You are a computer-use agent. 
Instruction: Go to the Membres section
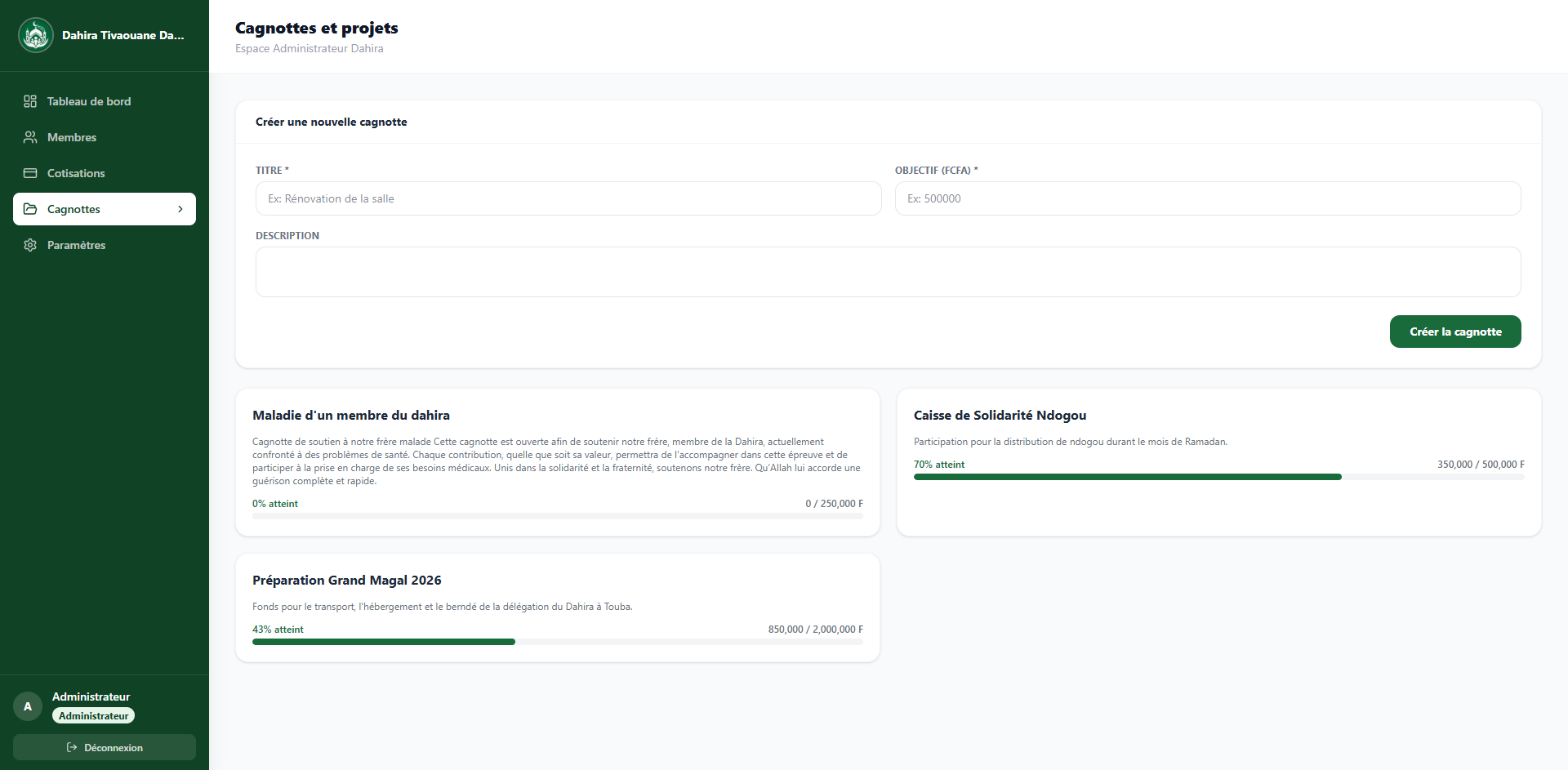point(105,137)
